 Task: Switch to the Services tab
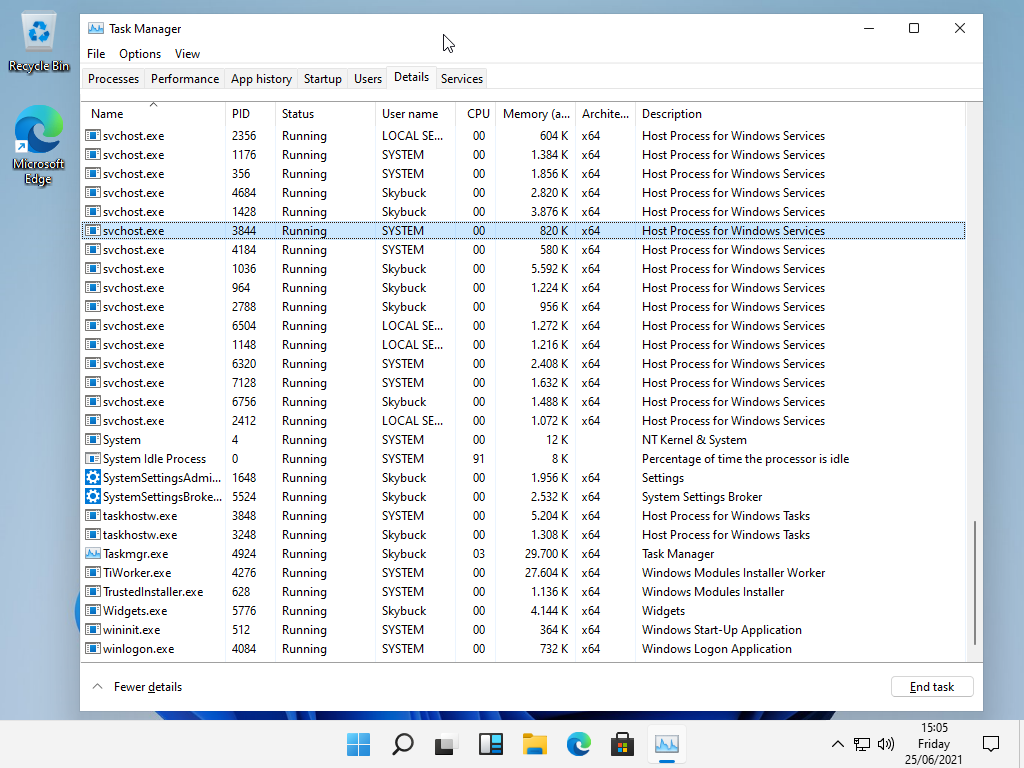(x=462, y=79)
